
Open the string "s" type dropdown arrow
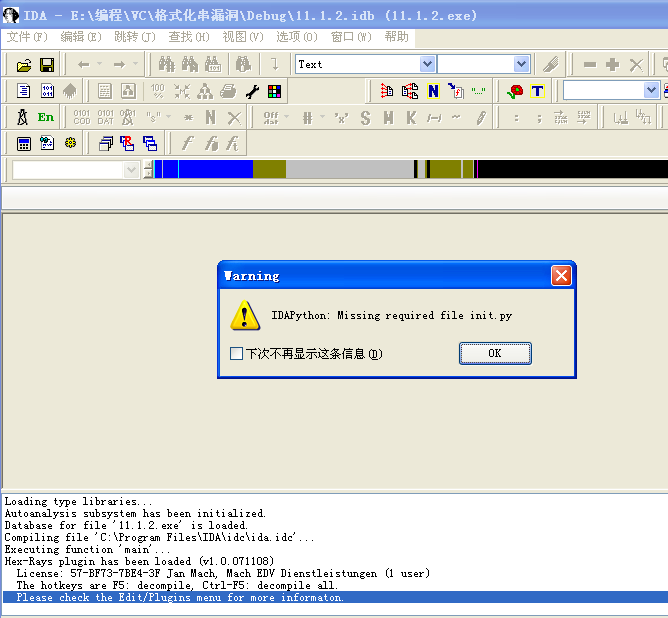pyautogui.click(x=169, y=117)
